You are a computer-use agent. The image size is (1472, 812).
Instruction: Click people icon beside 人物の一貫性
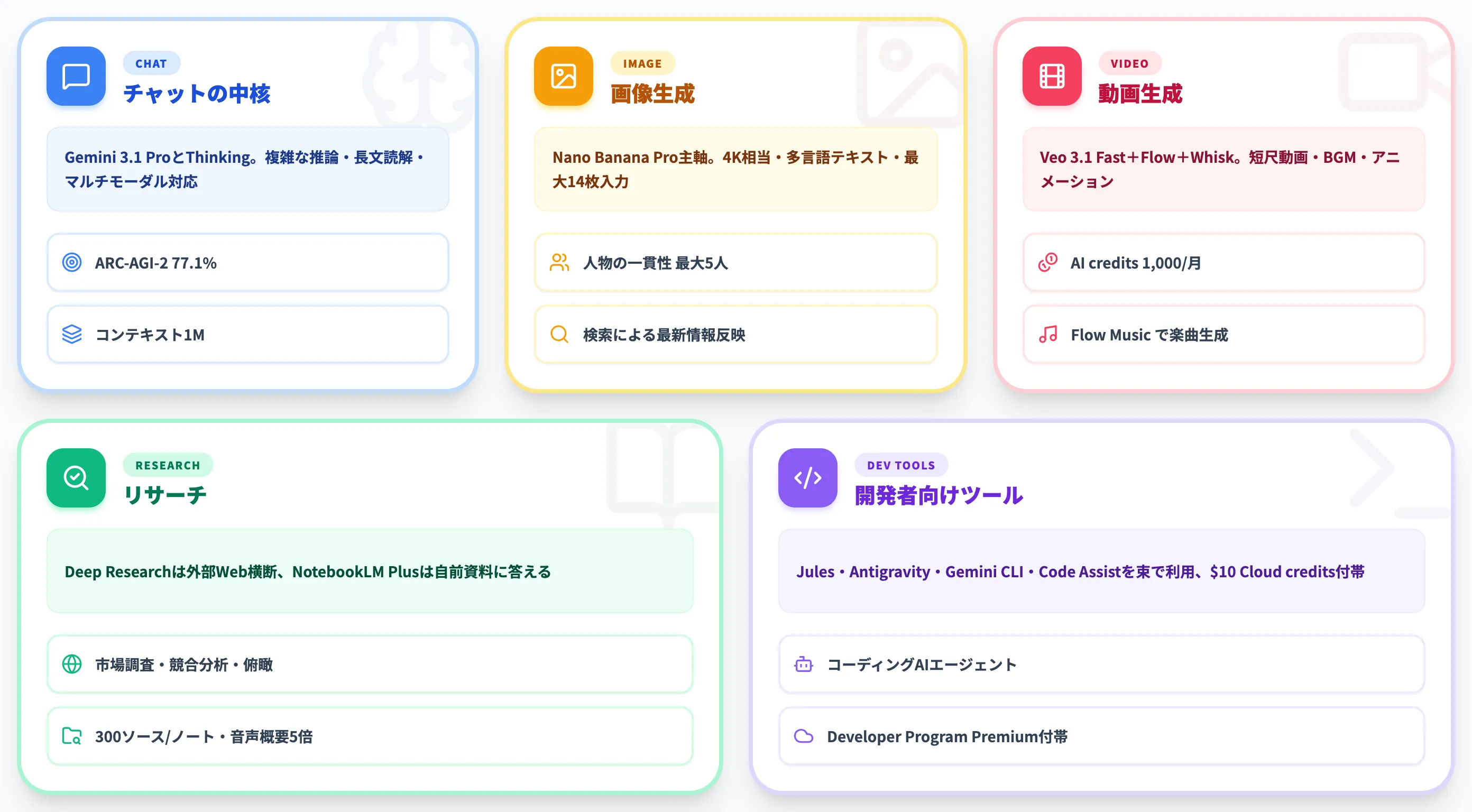pos(559,263)
